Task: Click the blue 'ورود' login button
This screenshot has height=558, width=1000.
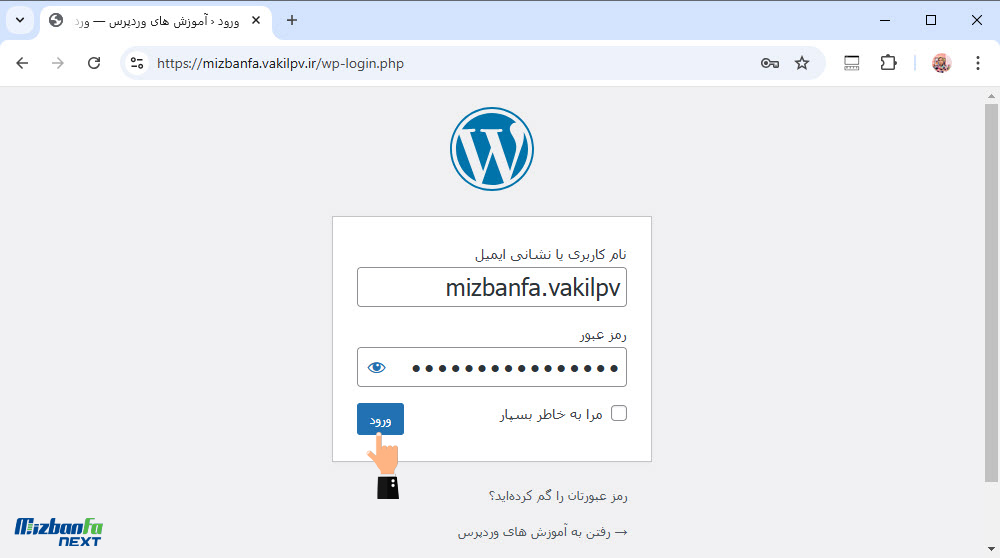Action: click(380, 419)
